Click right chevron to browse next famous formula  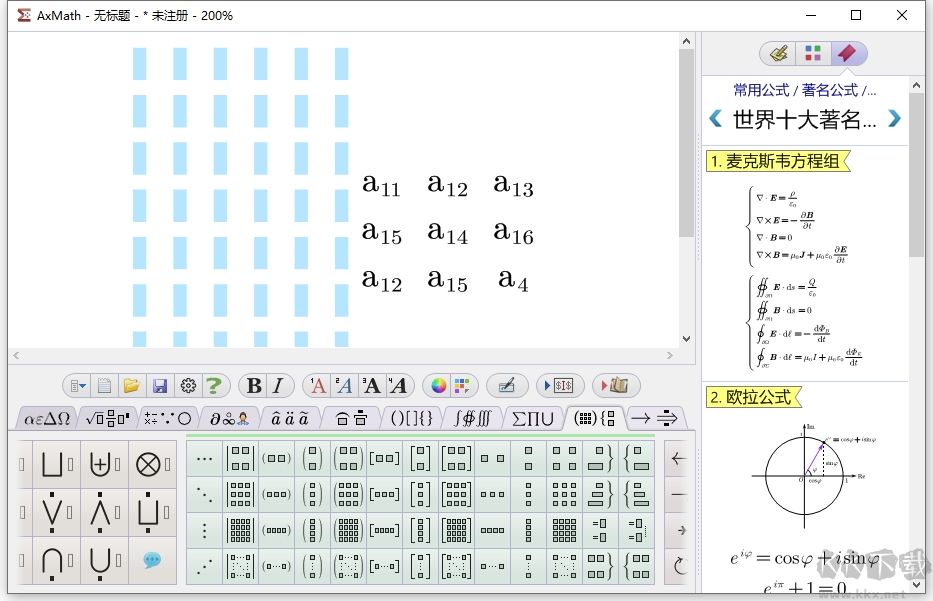[895, 117]
